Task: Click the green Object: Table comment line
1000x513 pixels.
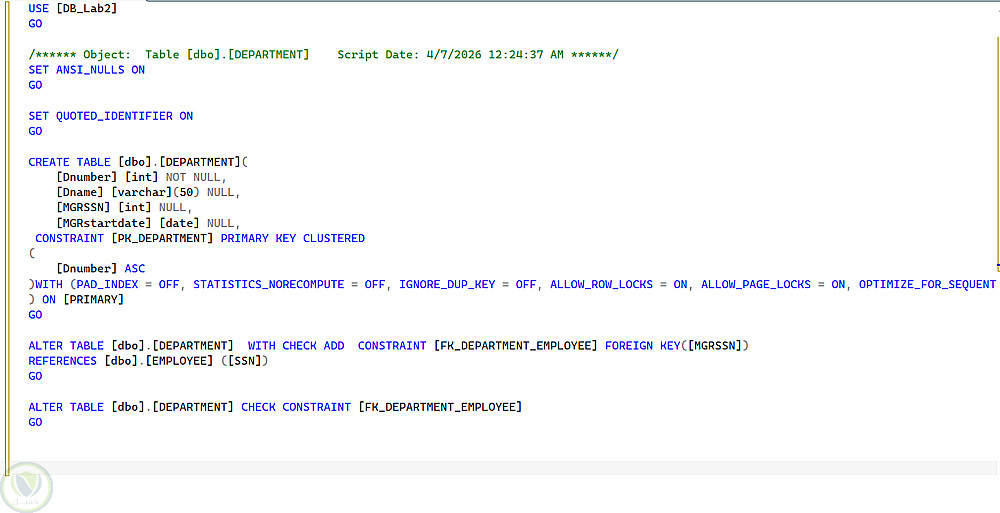Action: click(x=323, y=54)
